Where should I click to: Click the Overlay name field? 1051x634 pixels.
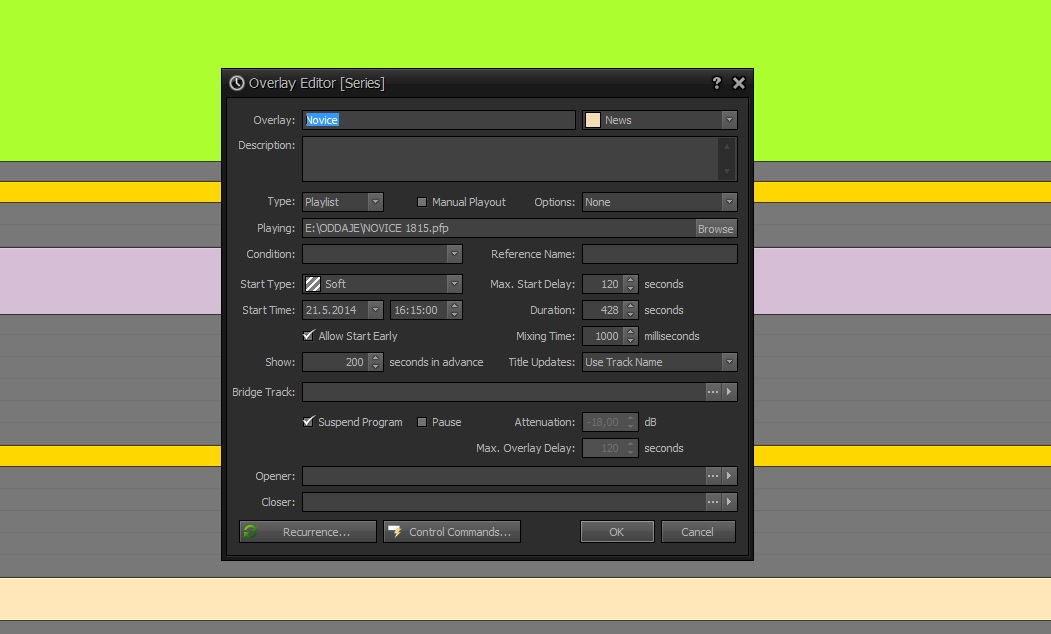click(438, 120)
